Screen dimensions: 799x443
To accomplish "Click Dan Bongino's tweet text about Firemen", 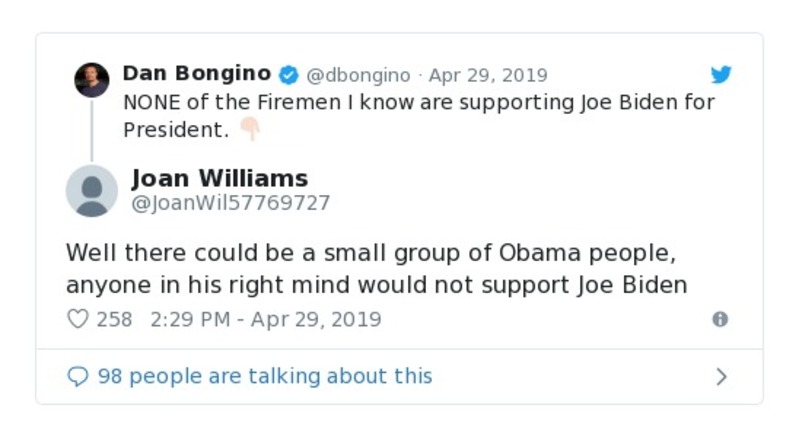I will click(x=418, y=103).
